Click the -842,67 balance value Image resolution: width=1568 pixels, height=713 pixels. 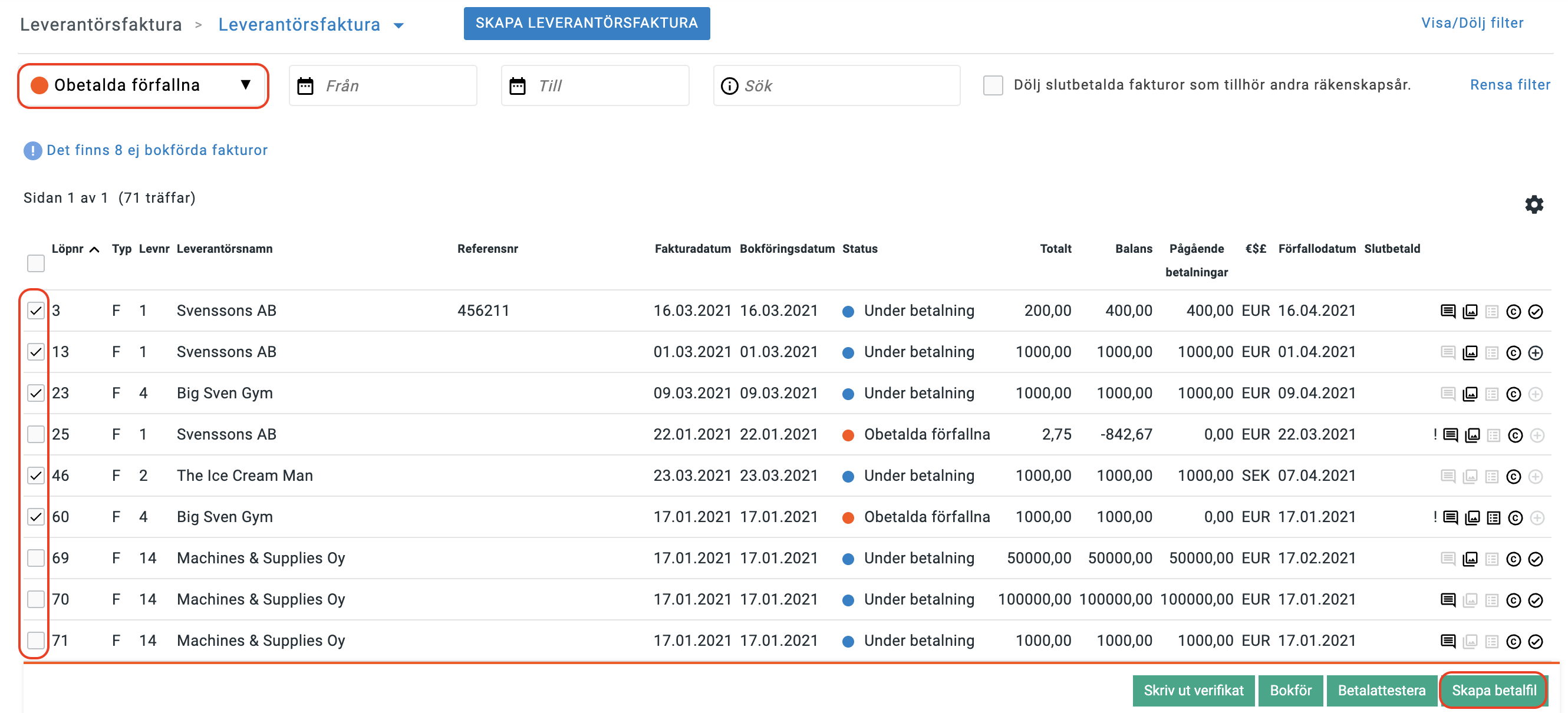click(x=1126, y=434)
